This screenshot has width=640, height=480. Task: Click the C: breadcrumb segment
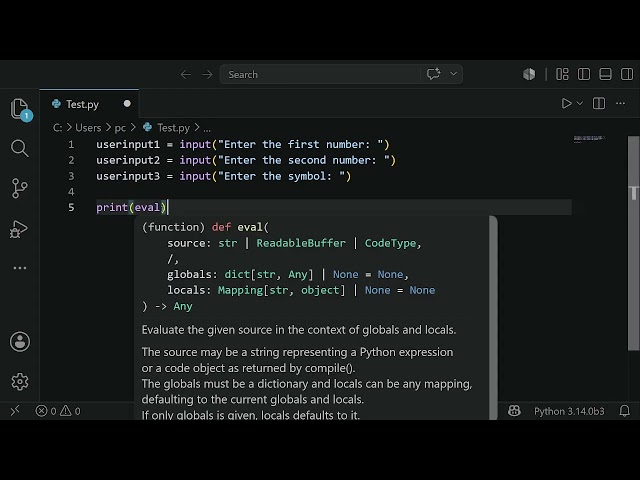coord(58,128)
